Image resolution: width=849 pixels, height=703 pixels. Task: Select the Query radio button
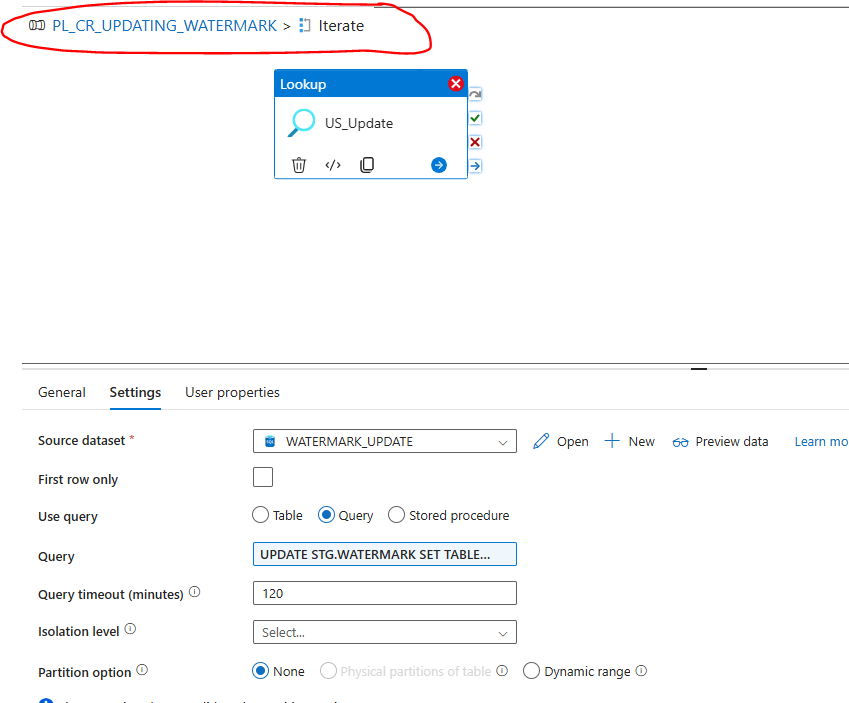(326, 515)
